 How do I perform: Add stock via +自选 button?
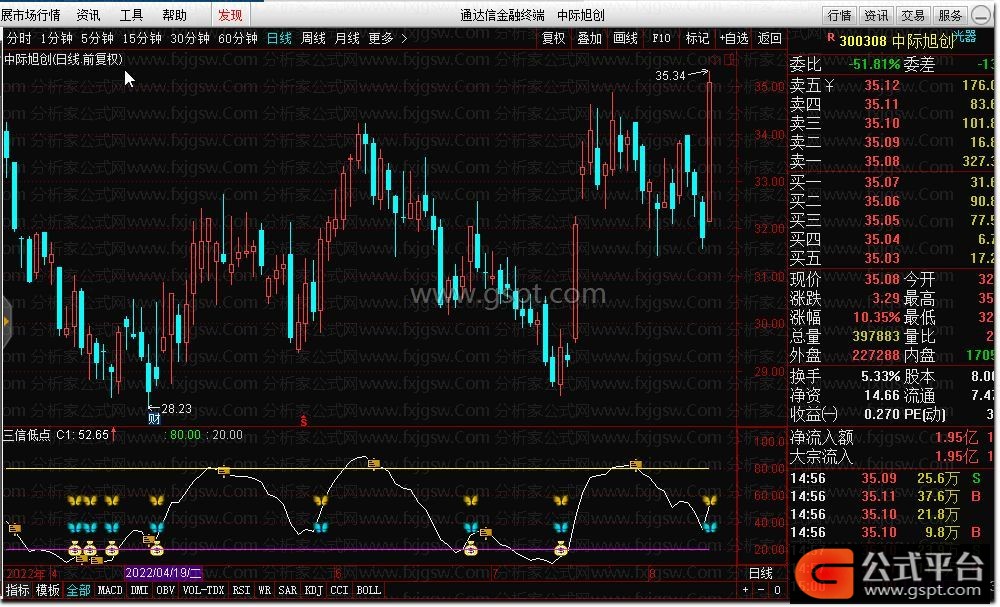(x=733, y=38)
